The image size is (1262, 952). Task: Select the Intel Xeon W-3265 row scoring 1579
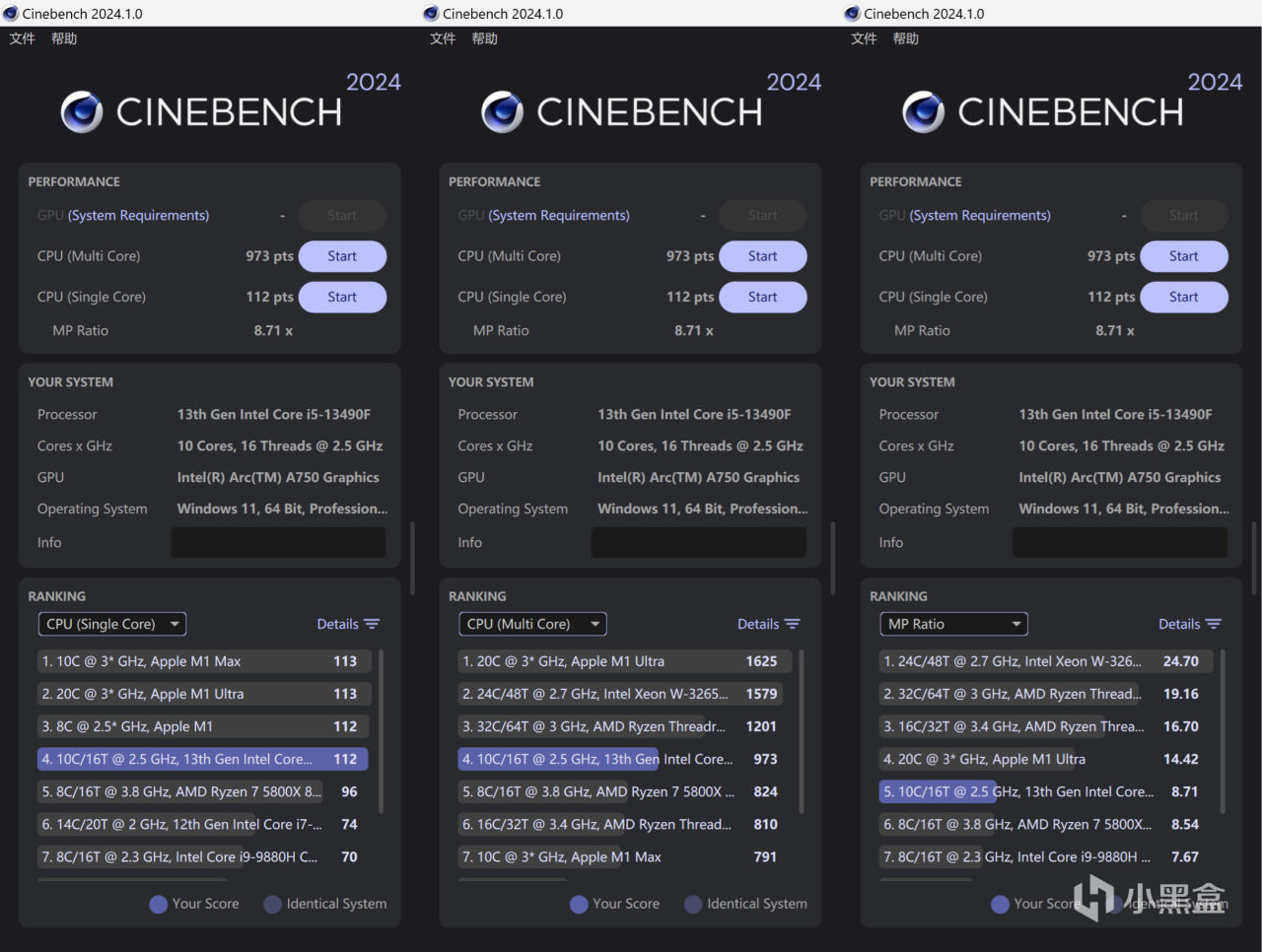tap(624, 694)
